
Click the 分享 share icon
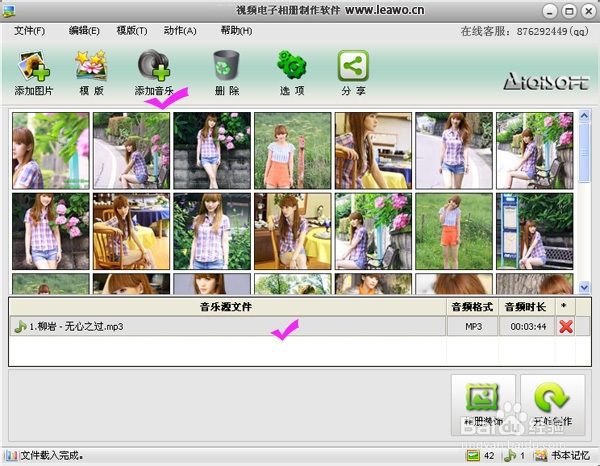(353, 65)
